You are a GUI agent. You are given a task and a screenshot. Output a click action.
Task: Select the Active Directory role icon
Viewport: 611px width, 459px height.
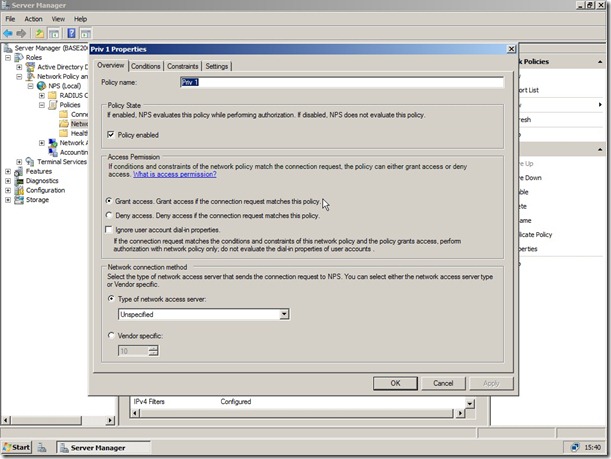click(x=30, y=67)
